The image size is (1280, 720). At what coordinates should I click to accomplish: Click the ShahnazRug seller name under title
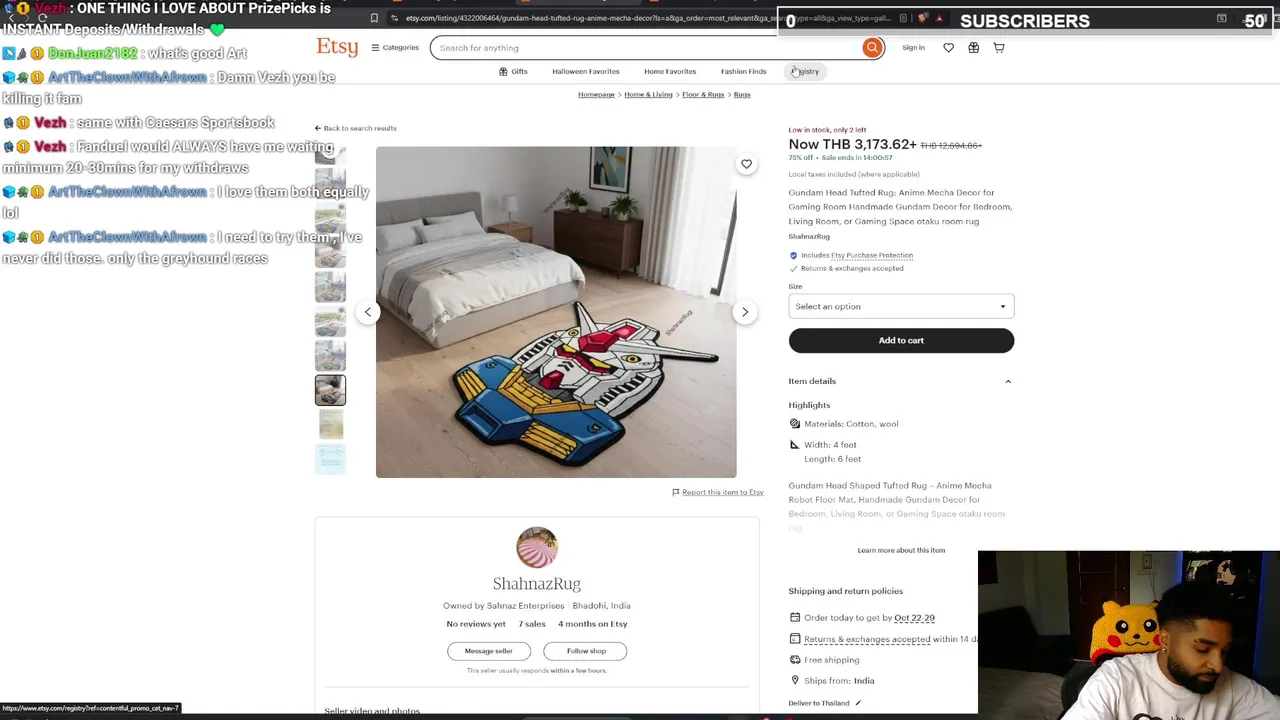(x=809, y=236)
